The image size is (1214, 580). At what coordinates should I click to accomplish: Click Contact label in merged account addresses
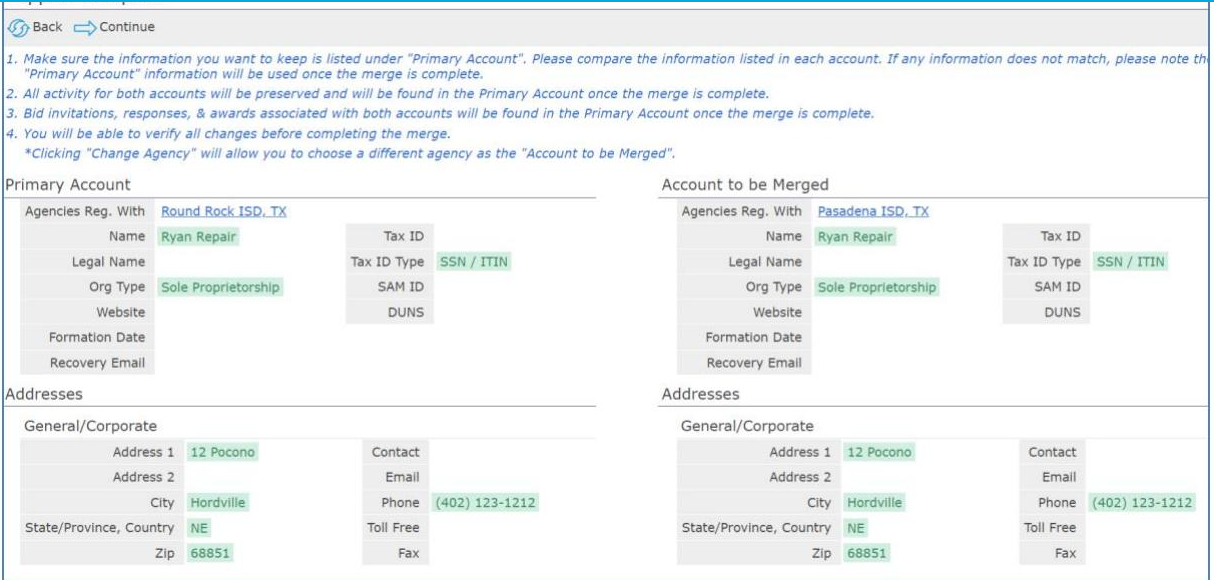(x=1052, y=453)
